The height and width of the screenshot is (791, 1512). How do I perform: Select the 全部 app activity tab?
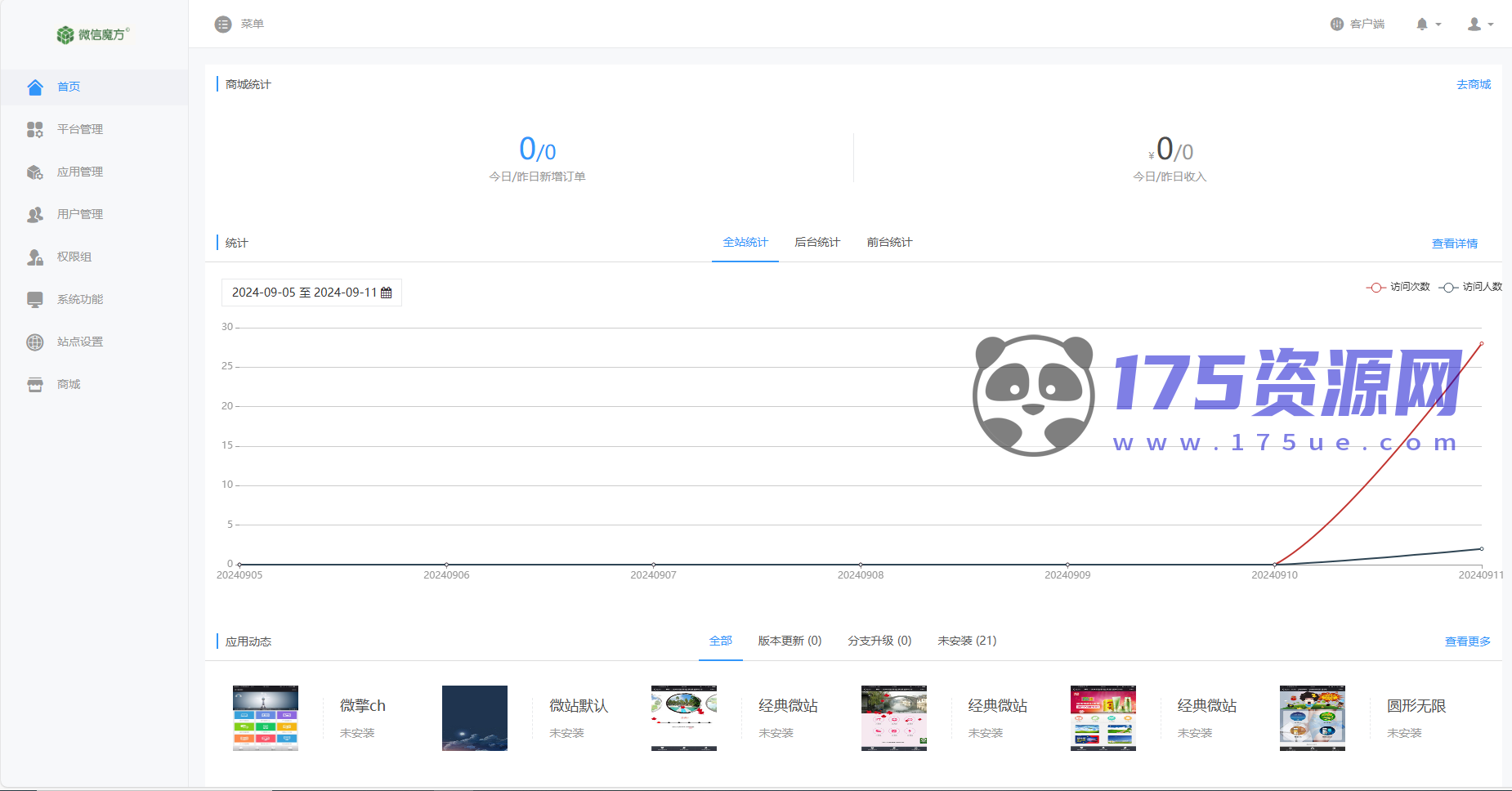click(721, 641)
